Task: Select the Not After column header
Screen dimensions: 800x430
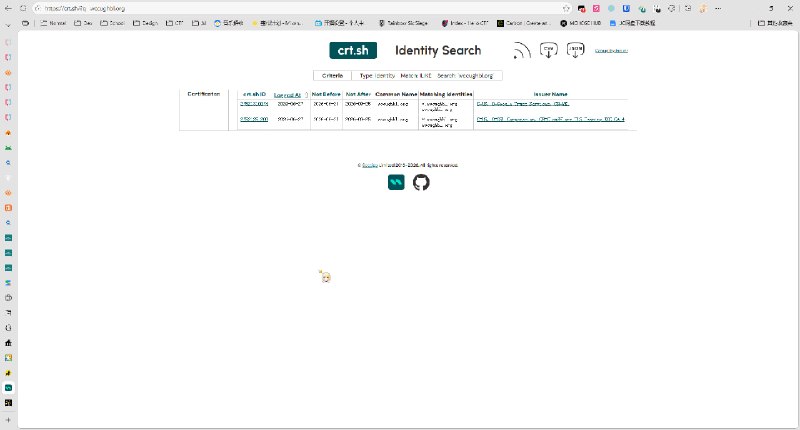Action: (x=358, y=94)
